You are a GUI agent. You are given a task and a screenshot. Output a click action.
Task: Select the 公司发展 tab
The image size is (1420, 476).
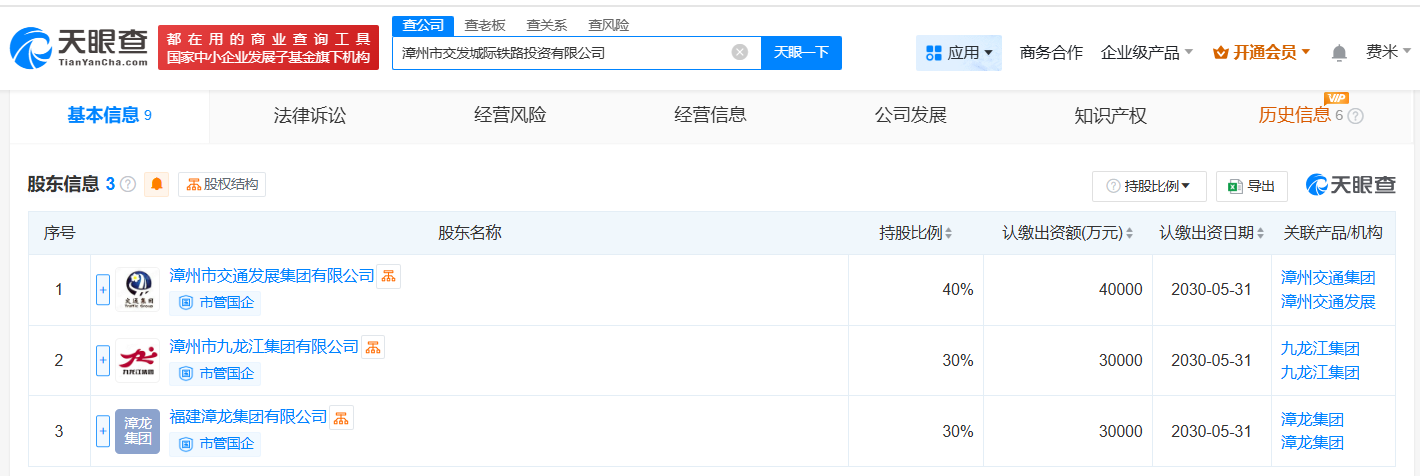[910, 116]
